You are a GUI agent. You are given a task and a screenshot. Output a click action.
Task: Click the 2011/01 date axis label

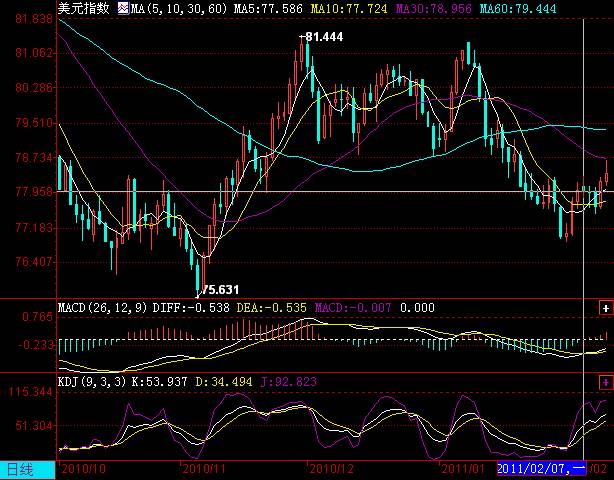point(463,469)
